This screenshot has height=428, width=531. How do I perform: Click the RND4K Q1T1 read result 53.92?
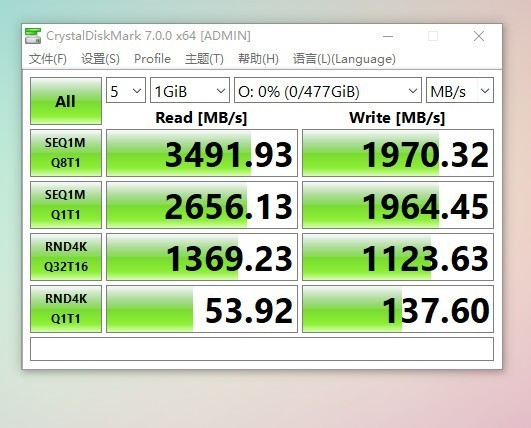click(x=202, y=309)
